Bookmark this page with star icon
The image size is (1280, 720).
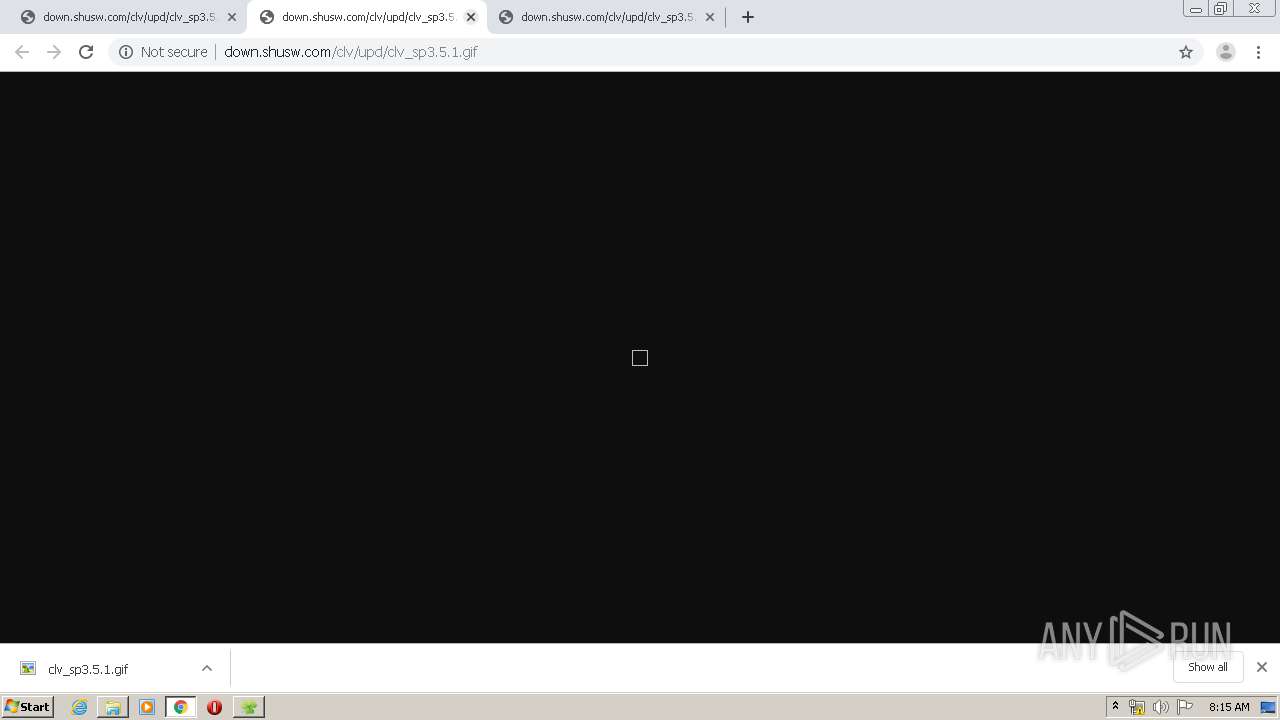1186,52
